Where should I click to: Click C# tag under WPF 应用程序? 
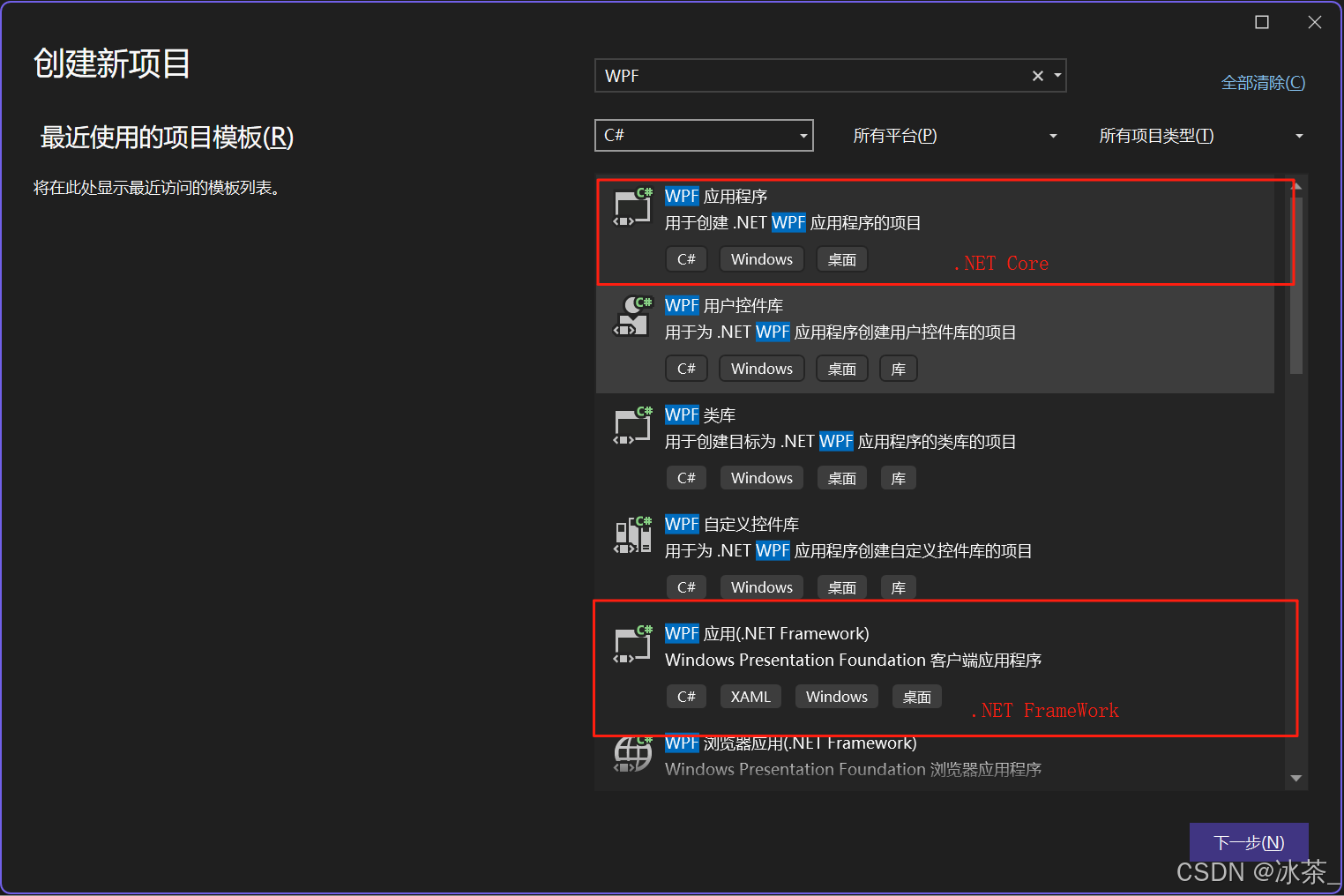click(x=686, y=259)
